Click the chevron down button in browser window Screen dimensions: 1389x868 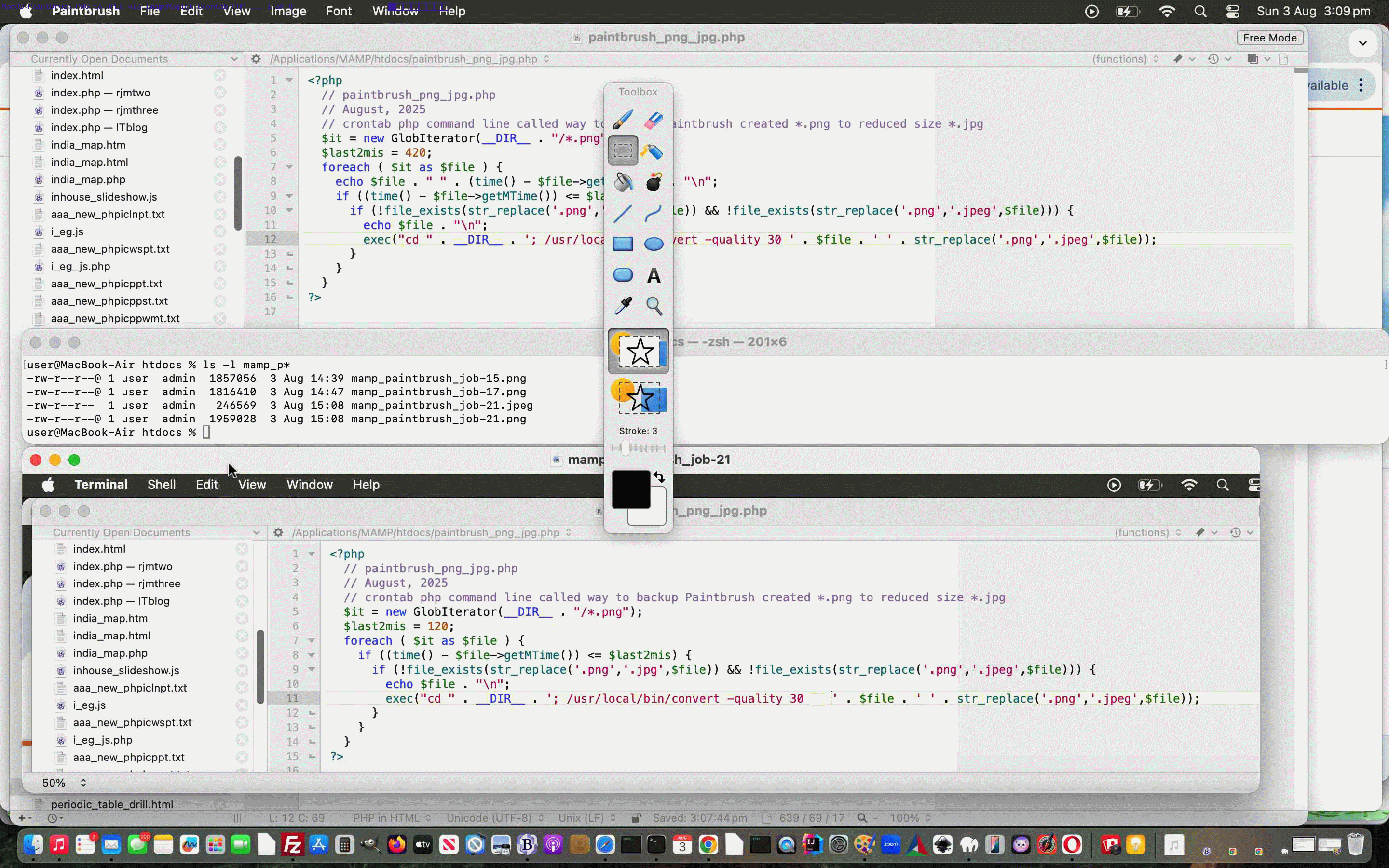coord(1362,43)
